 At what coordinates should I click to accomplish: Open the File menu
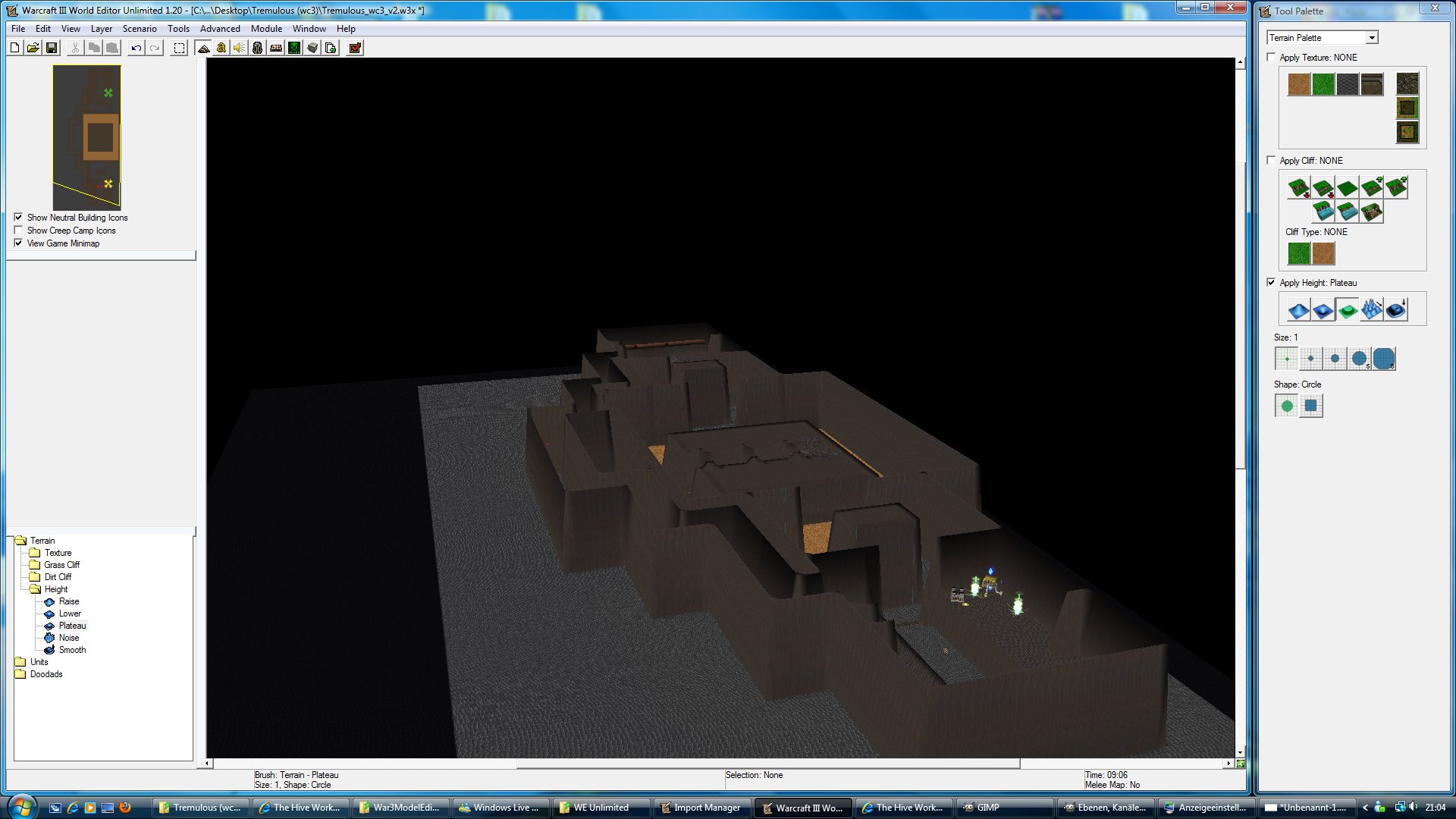pyautogui.click(x=18, y=29)
